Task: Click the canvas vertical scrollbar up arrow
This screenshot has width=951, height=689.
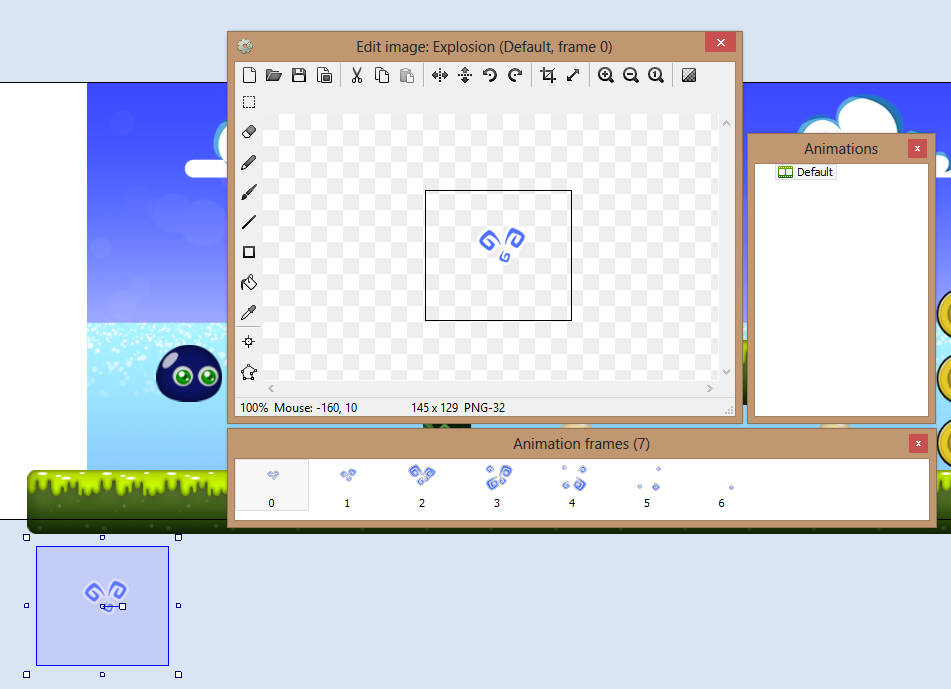Action: tap(727, 123)
